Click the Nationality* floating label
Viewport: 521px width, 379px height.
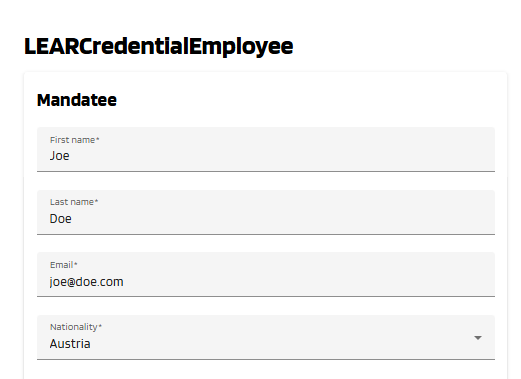(x=76, y=327)
